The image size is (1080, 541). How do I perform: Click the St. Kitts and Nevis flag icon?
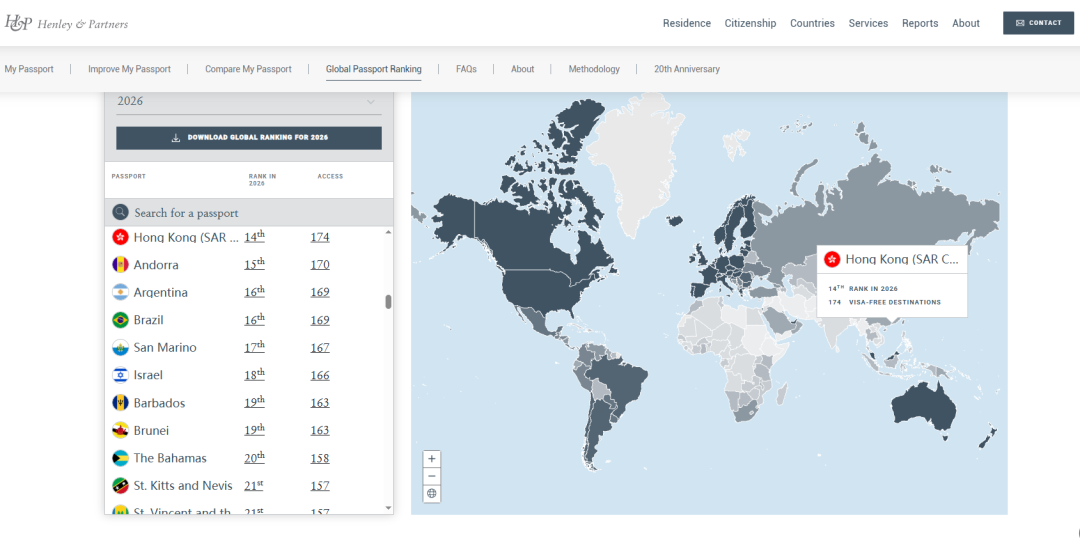coord(121,485)
